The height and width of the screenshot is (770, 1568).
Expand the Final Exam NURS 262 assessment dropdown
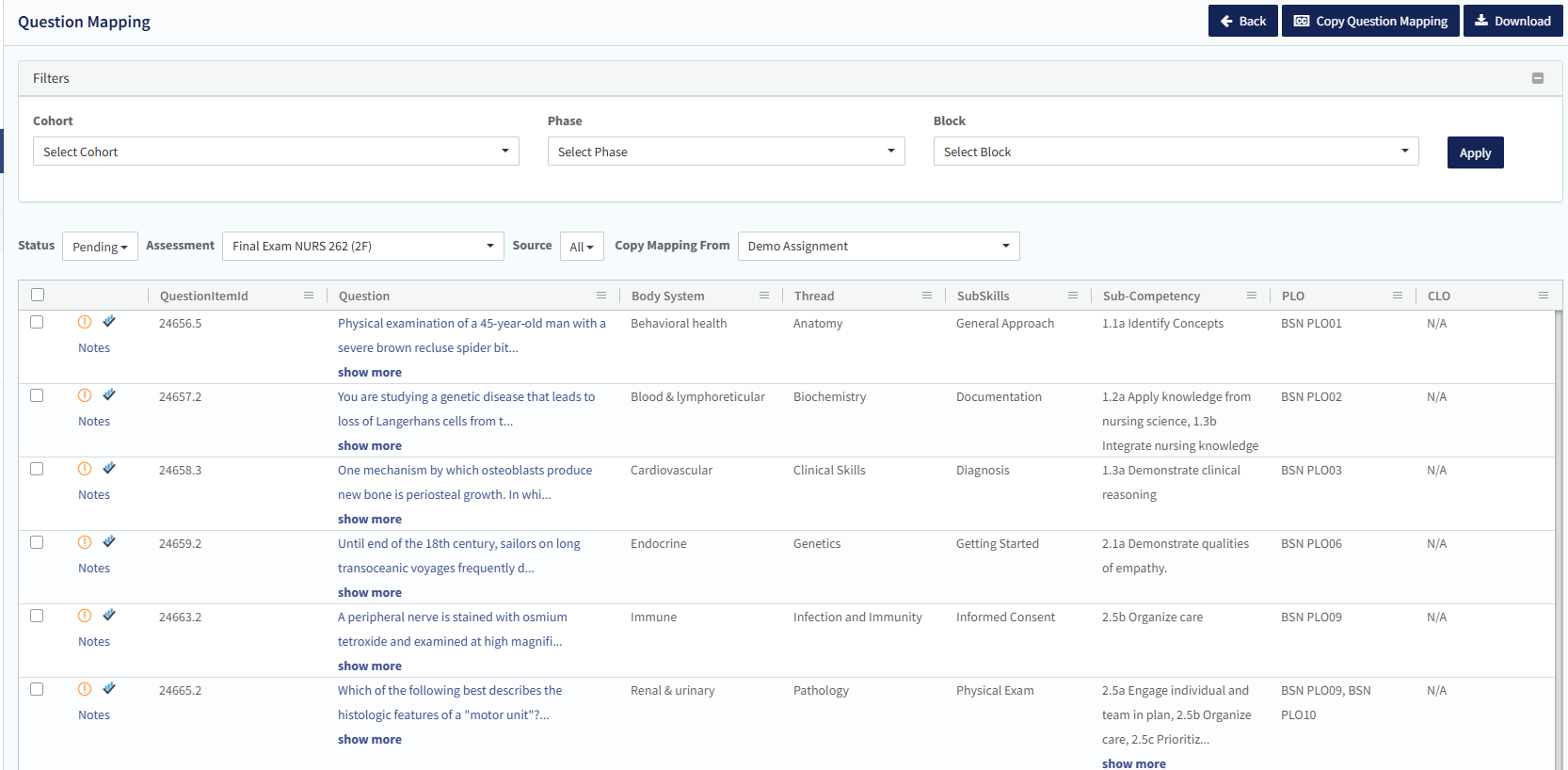362,247
